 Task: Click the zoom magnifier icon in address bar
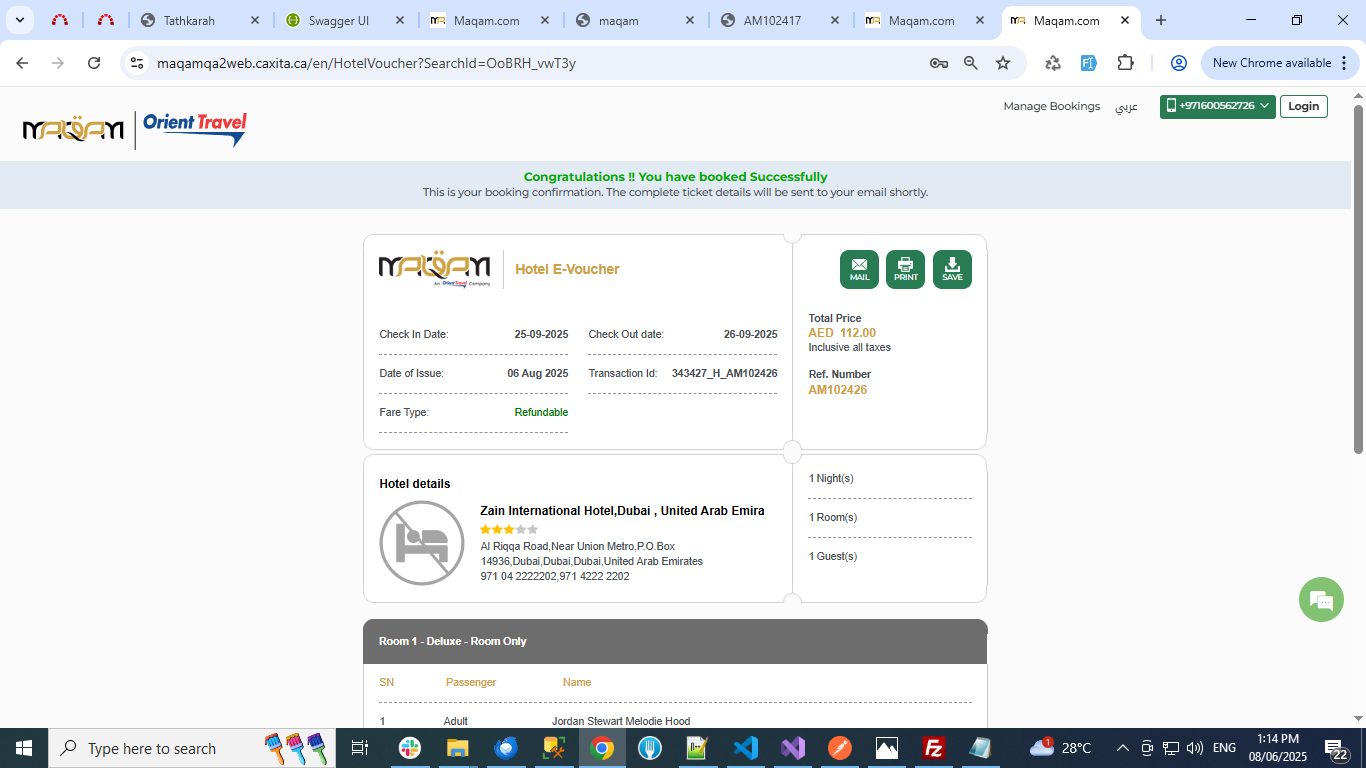coord(971,63)
